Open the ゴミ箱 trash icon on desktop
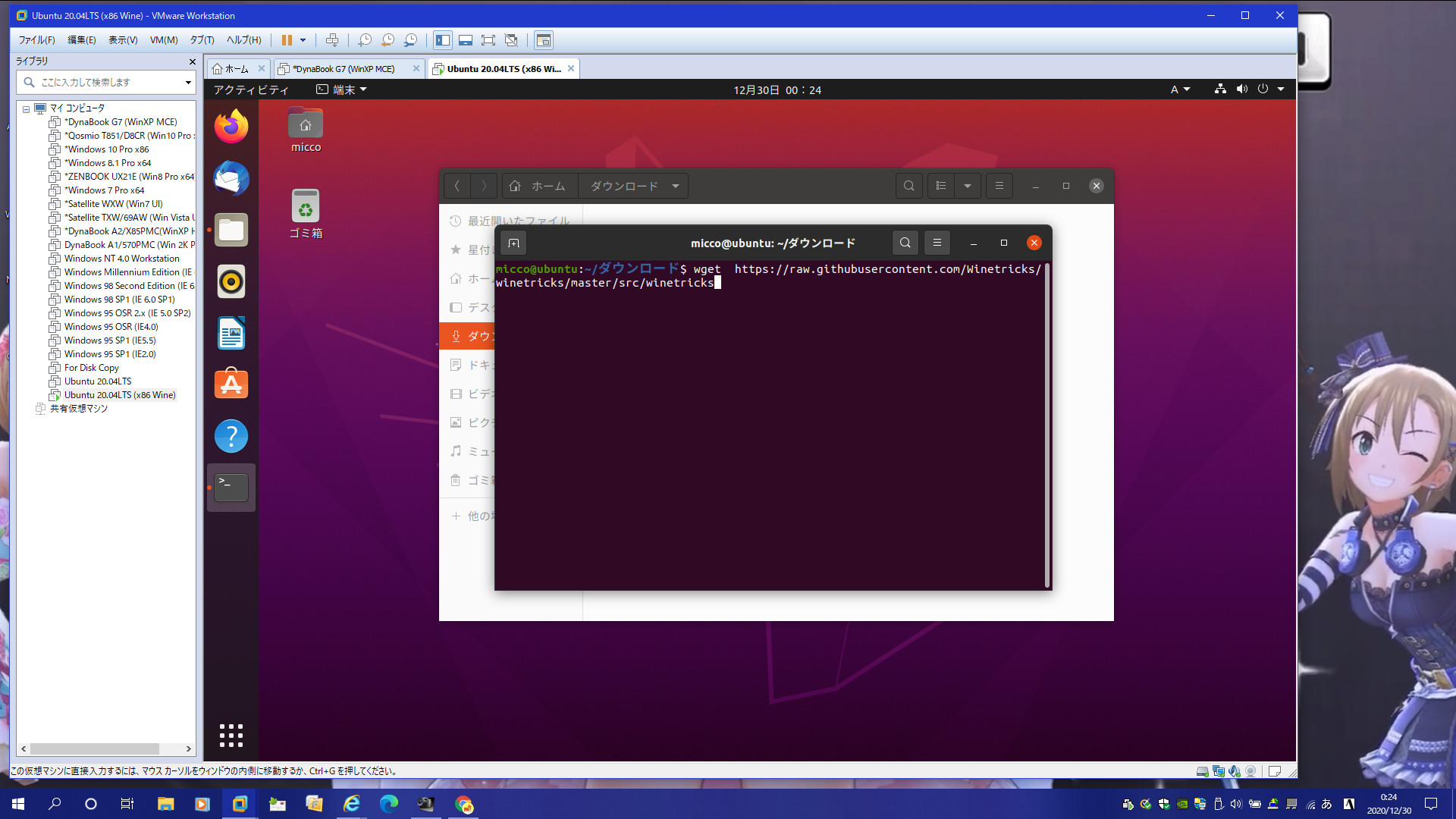Image resolution: width=1456 pixels, height=819 pixels. pyautogui.click(x=306, y=215)
